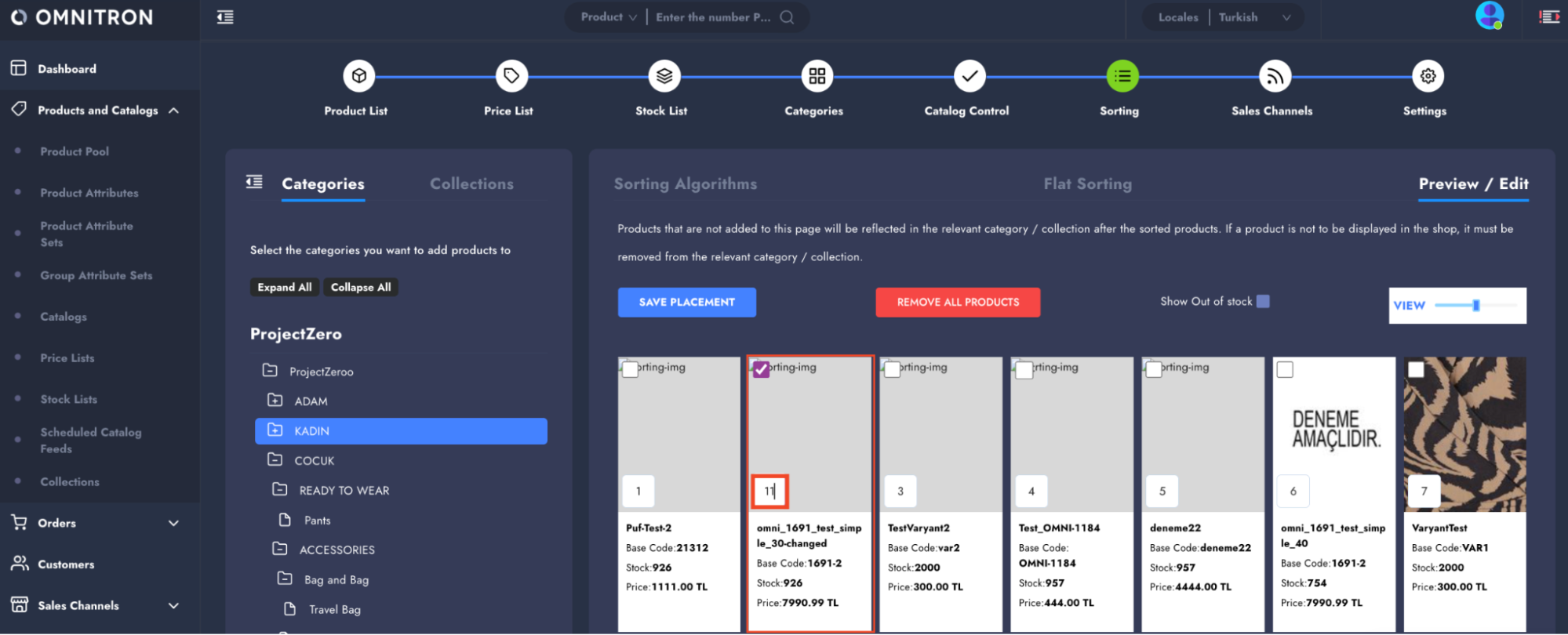Click the user profile avatar
The height and width of the screenshot is (635, 1568).
click(x=1489, y=16)
